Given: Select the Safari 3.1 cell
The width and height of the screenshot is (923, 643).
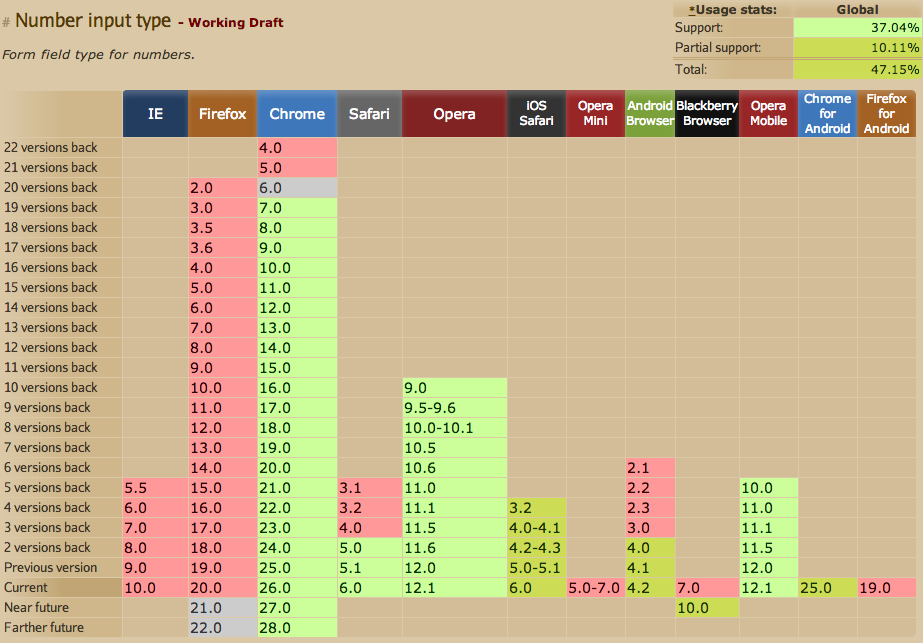Looking at the screenshot, I should [370, 488].
